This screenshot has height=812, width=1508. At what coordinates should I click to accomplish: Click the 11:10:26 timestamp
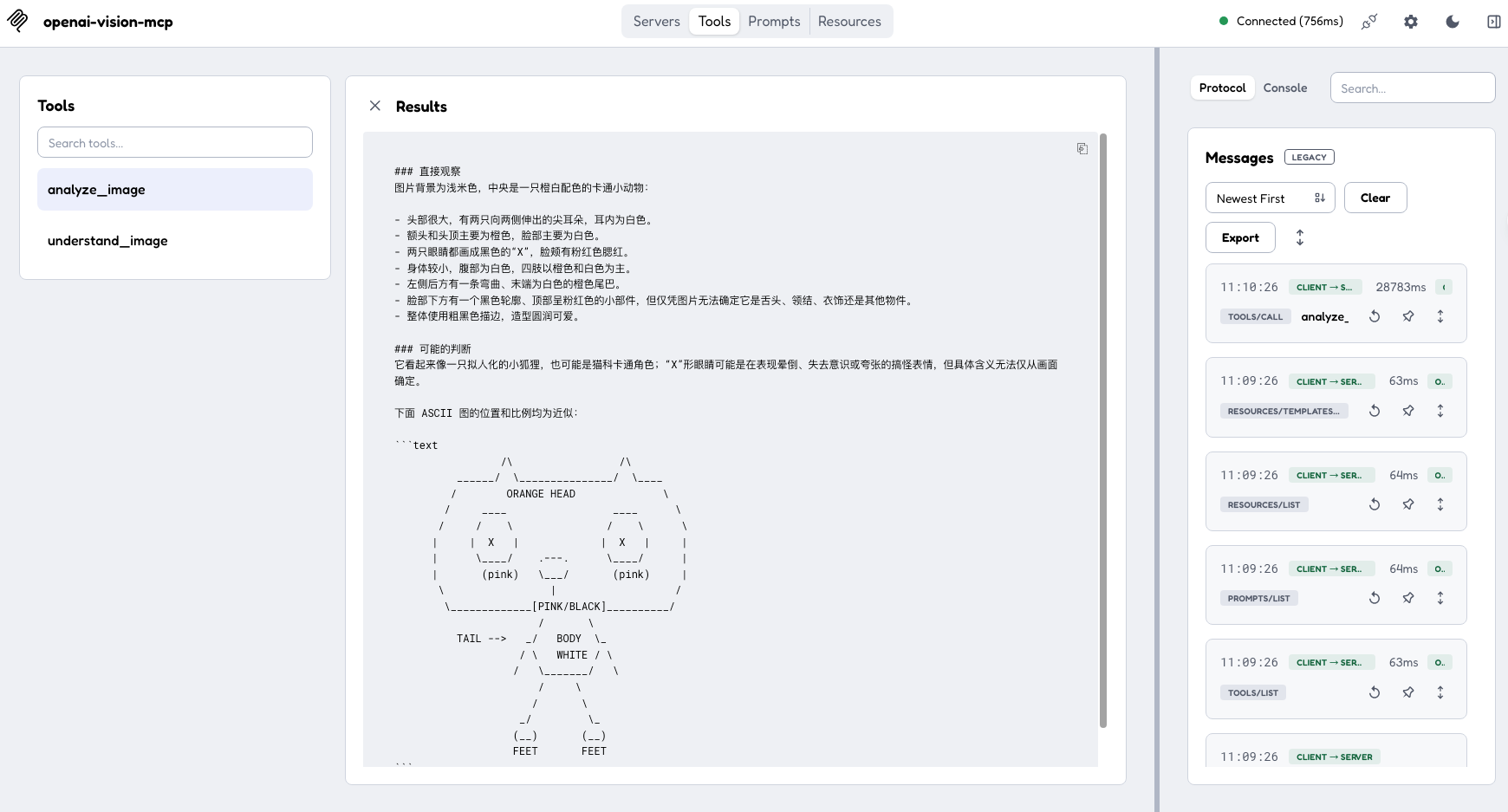1249,287
